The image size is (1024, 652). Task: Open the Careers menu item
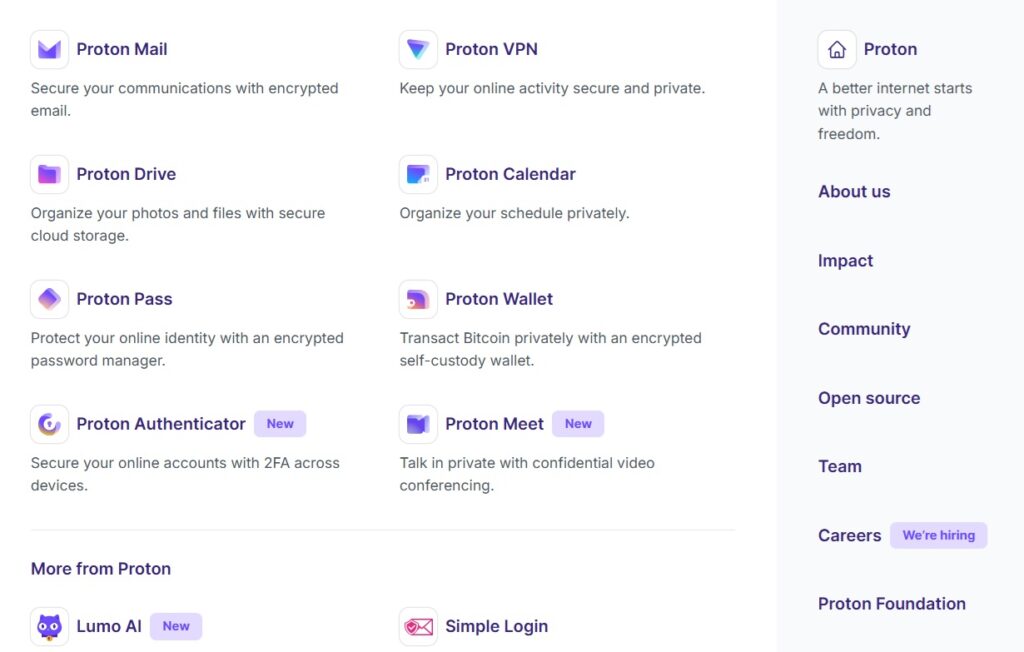pos(849,535)
